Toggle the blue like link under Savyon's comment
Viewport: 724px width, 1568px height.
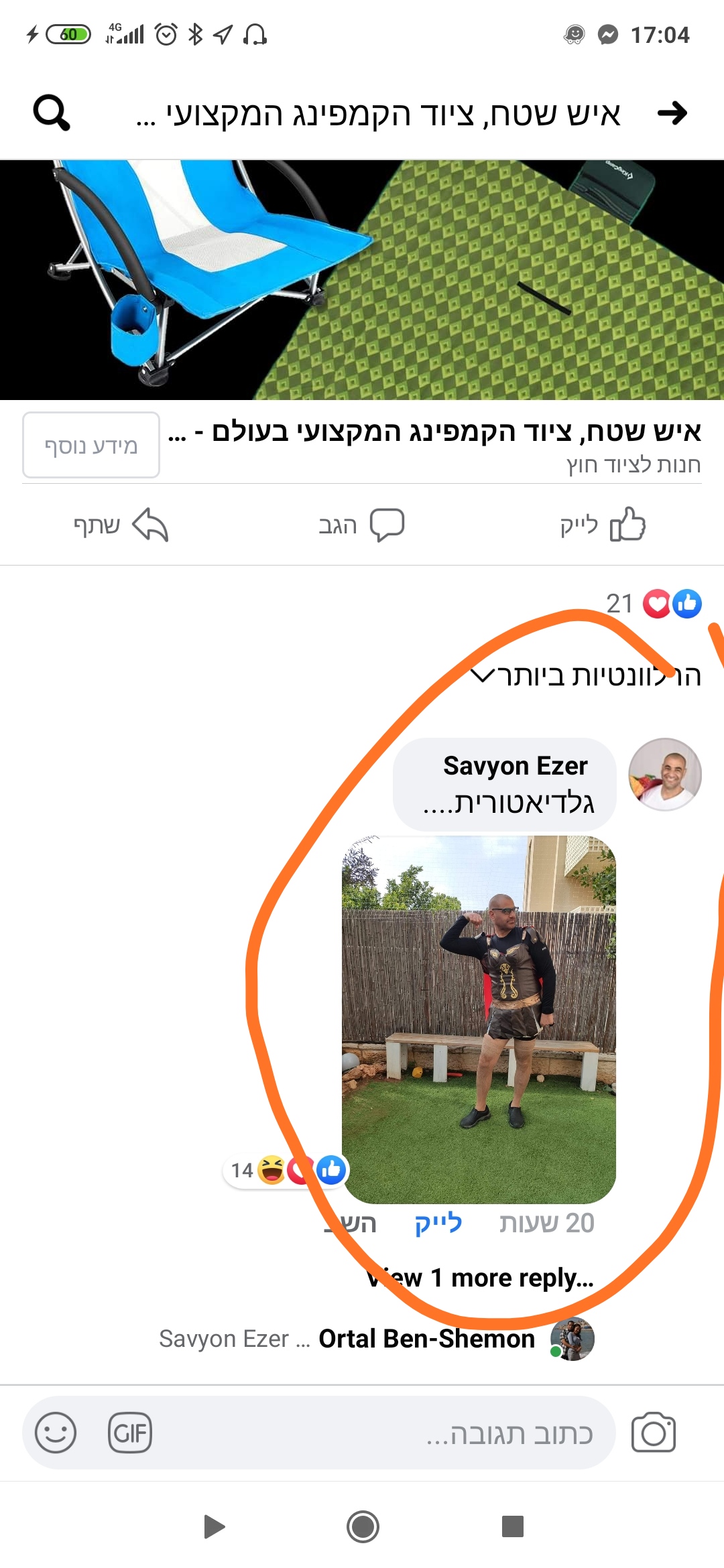point(438,1223)
